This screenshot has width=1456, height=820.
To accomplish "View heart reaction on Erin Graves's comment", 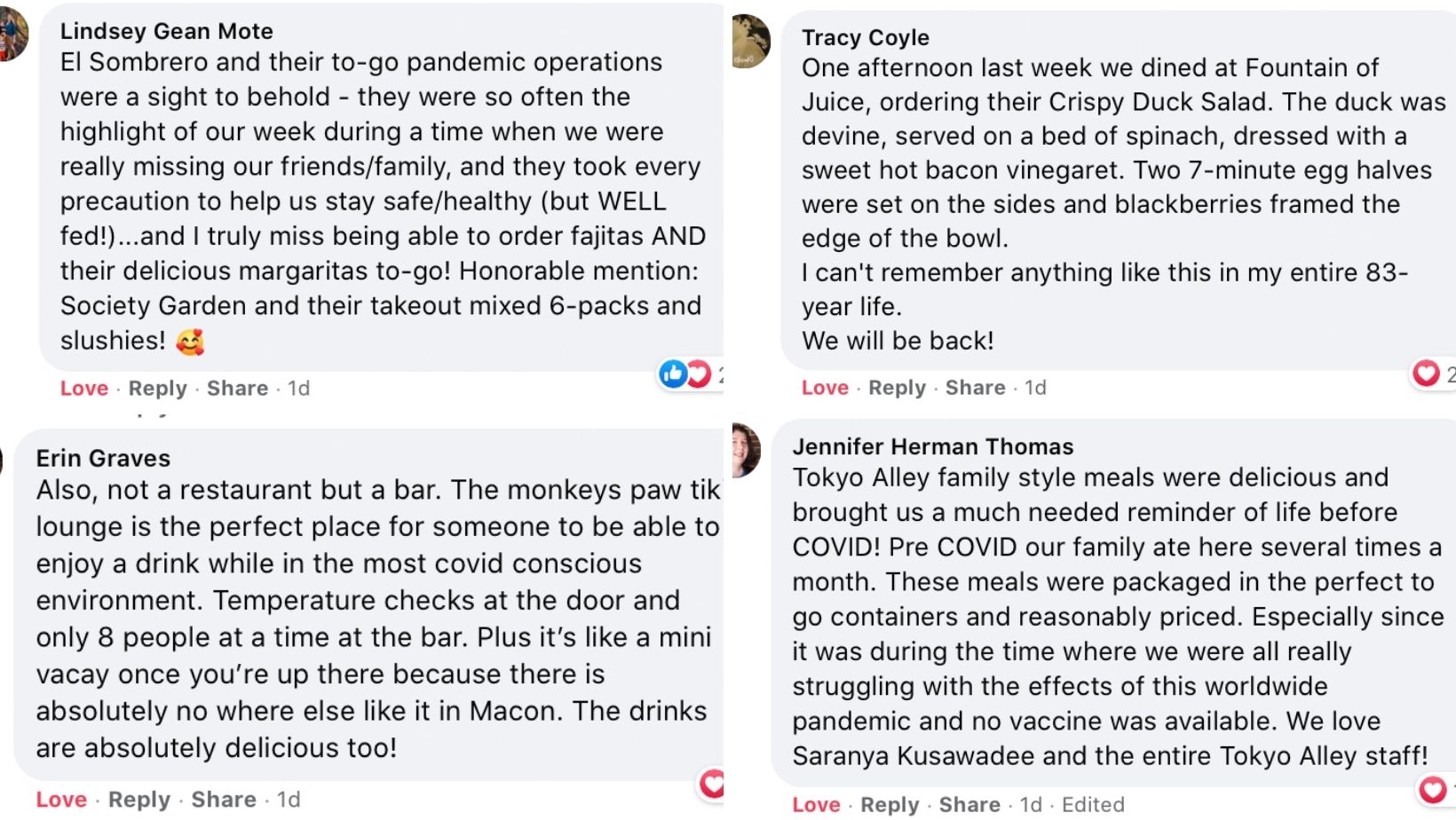I will pyautogui.click(x=712, y=784).
